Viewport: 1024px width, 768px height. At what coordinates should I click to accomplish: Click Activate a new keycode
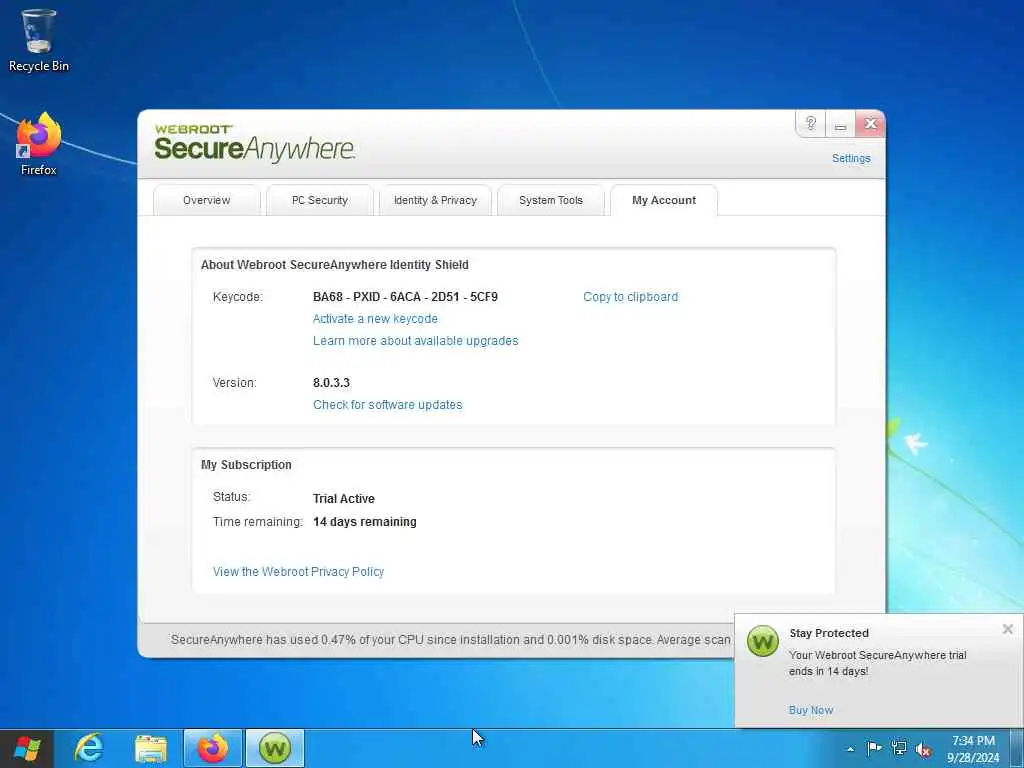pos(375,319)
